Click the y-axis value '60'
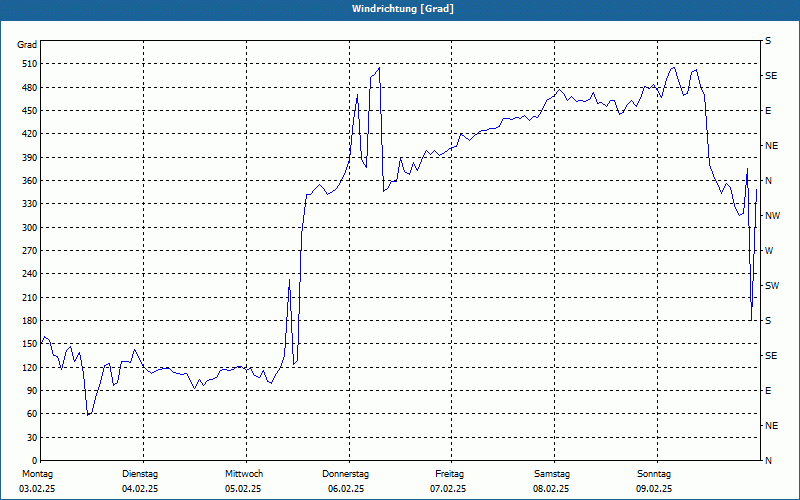 click(x=32, y=414)
